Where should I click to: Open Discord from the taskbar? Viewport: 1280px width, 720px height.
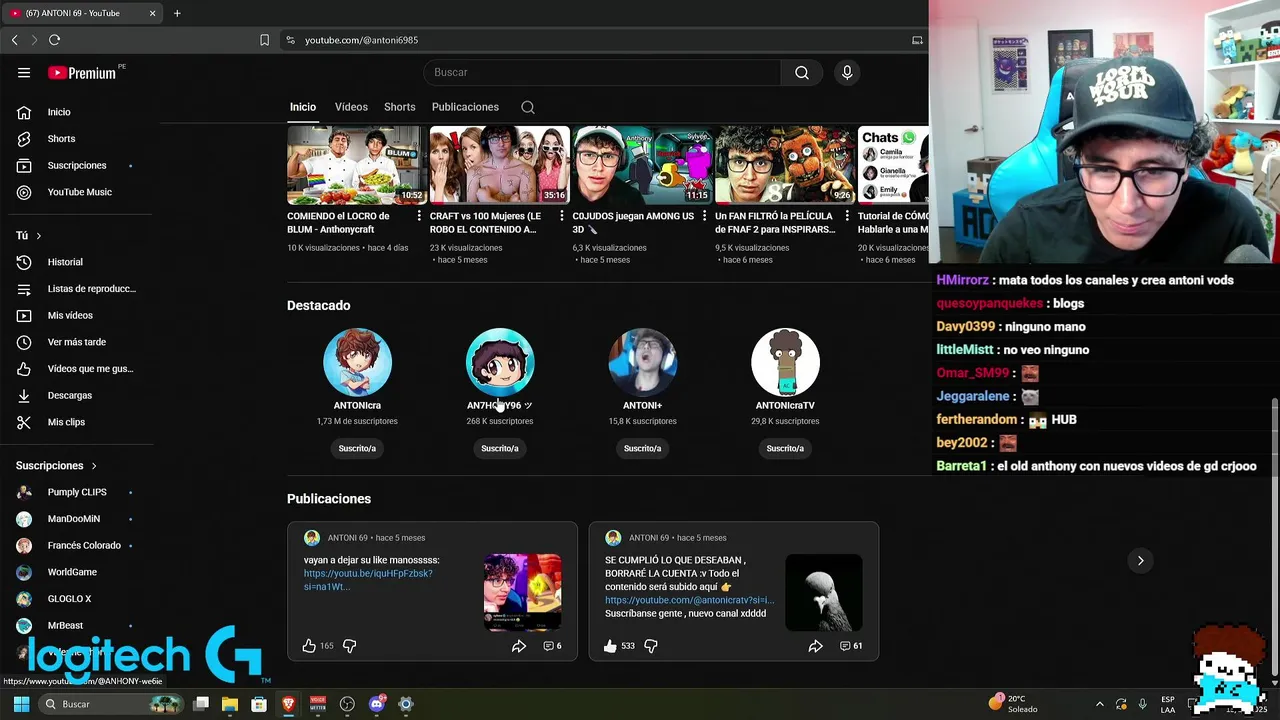coord(377,704)
